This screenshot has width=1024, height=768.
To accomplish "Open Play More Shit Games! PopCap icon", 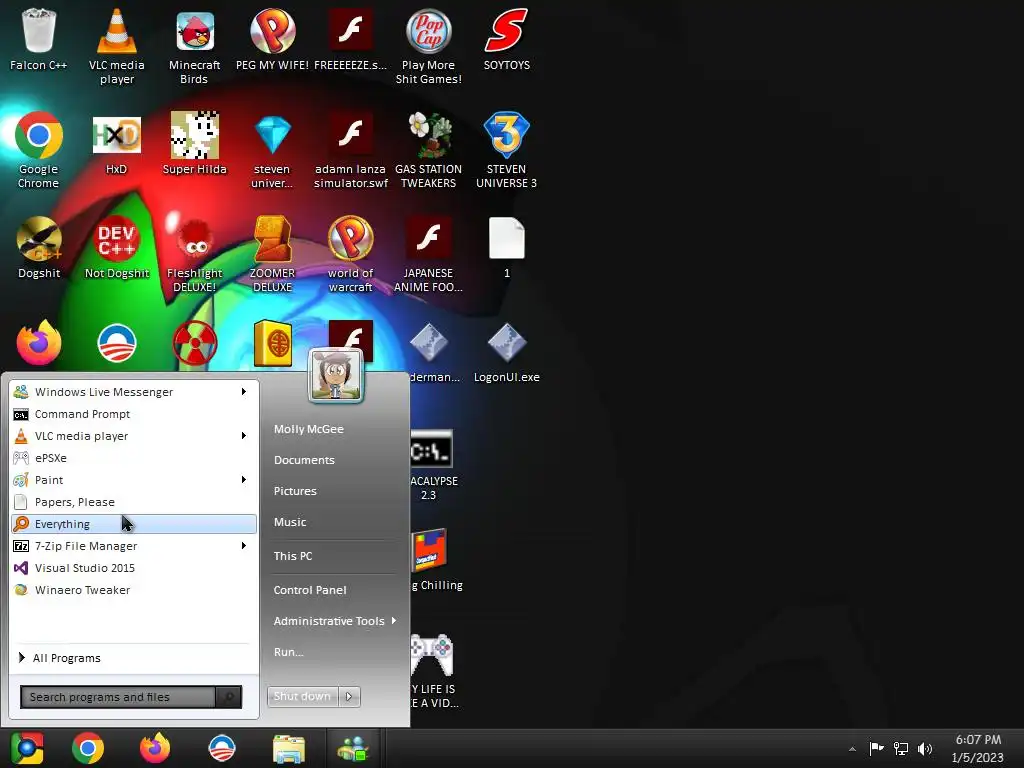I will pos(428,47).
